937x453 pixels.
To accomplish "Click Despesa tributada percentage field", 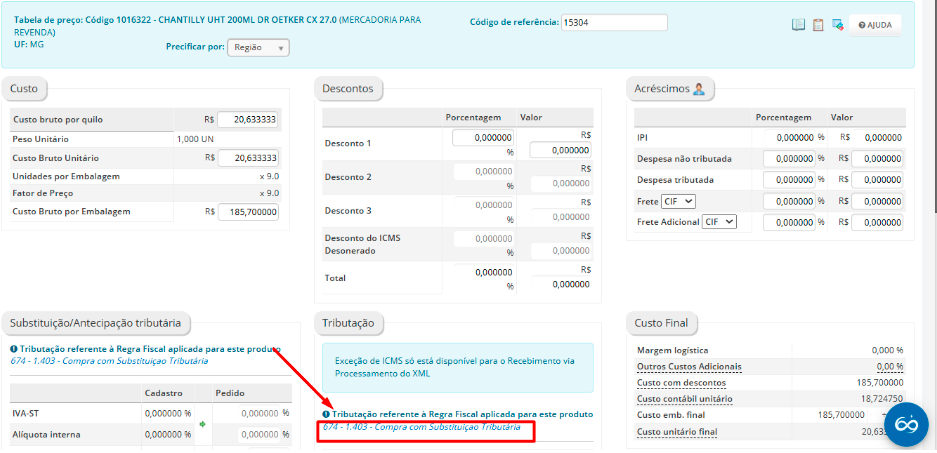I will coord(788,180).
